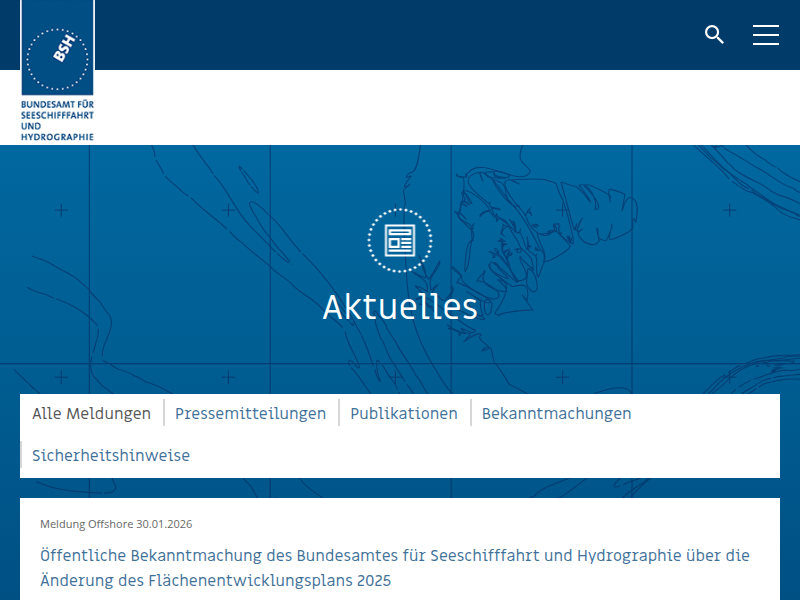Show the Publikationen tab
Screen dimensions: 800x600
[404, 414]
